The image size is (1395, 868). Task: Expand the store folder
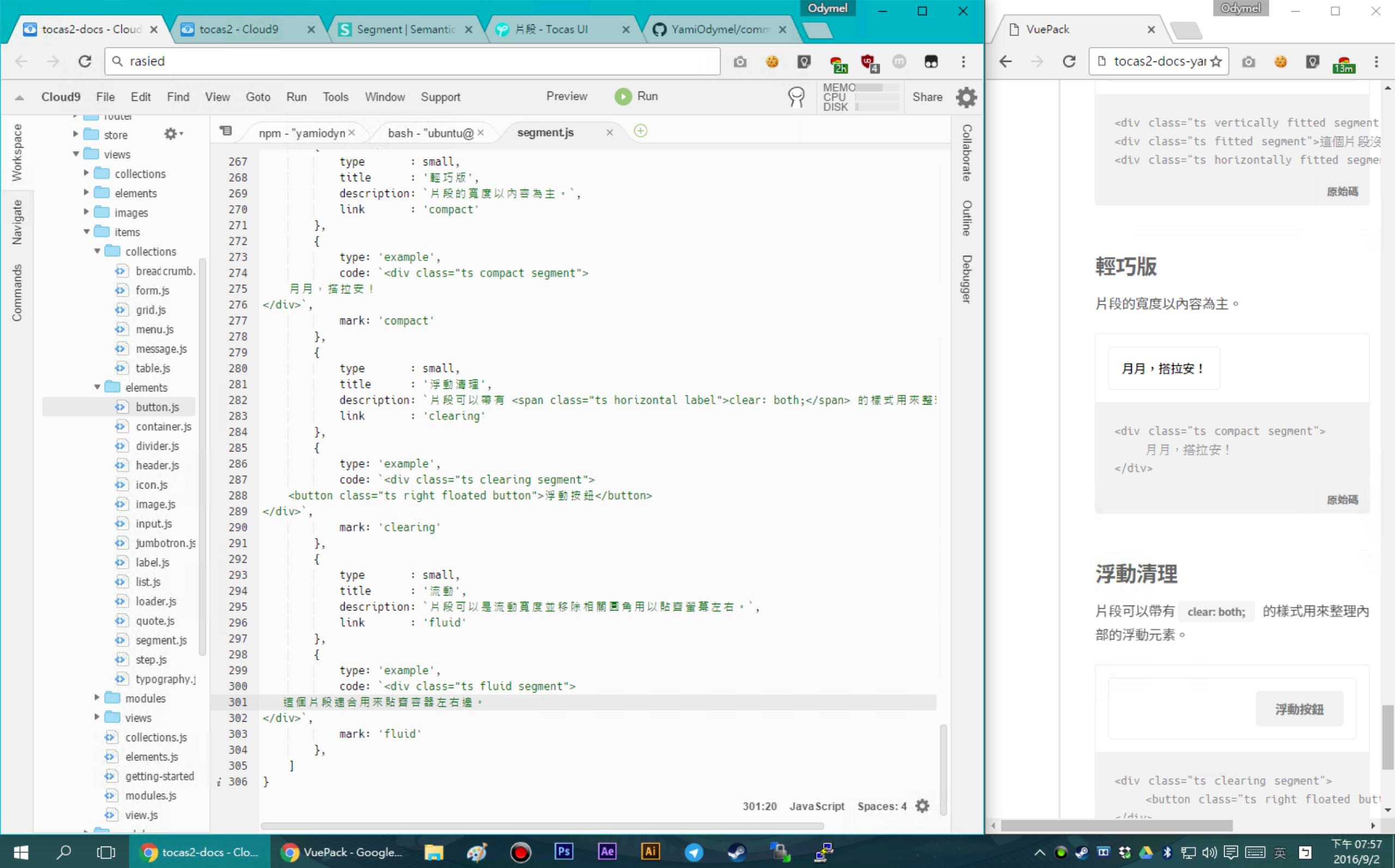[x=76, y=135]
